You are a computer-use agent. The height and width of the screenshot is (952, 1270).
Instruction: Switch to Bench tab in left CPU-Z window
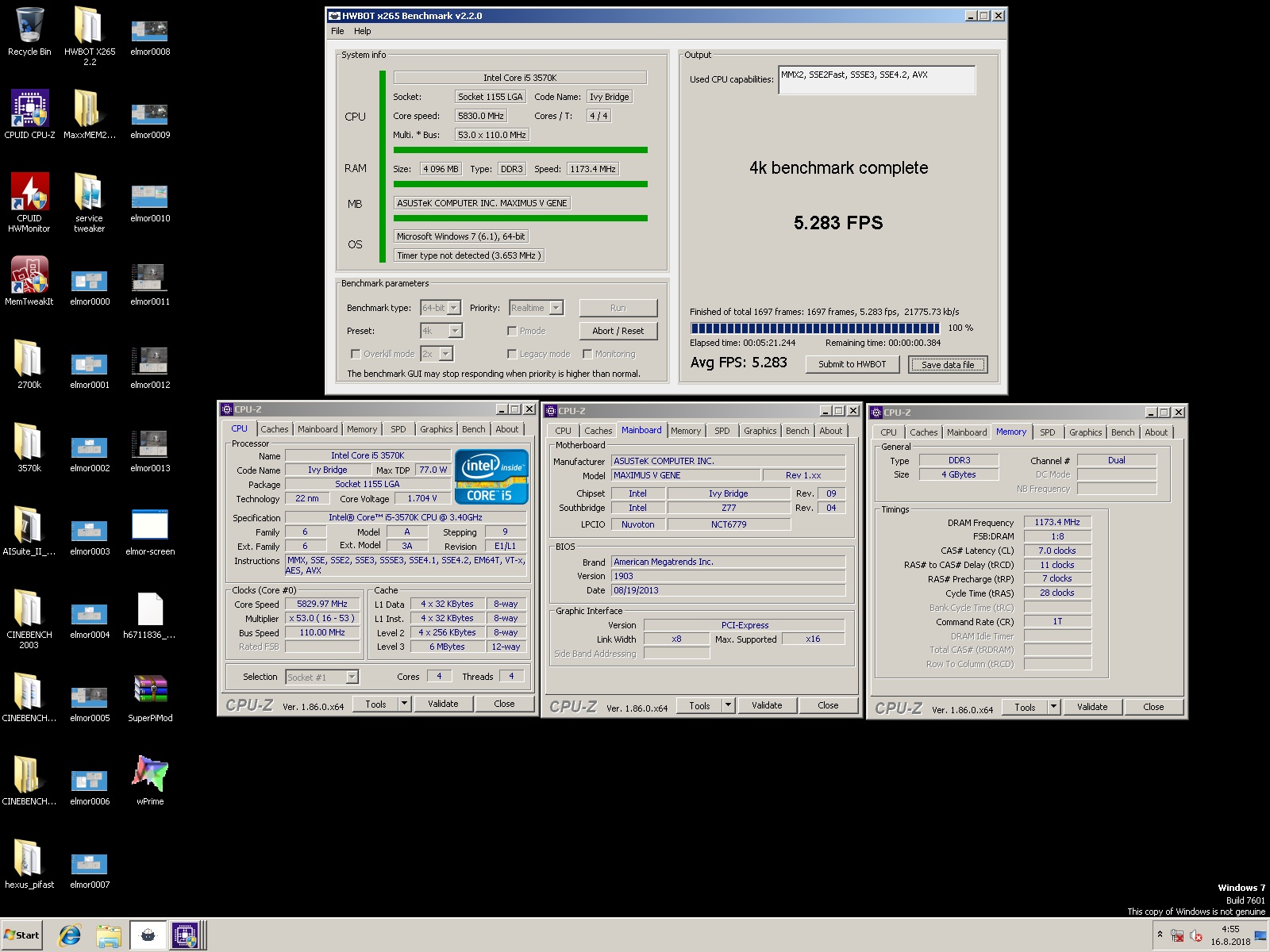[473, 429]
